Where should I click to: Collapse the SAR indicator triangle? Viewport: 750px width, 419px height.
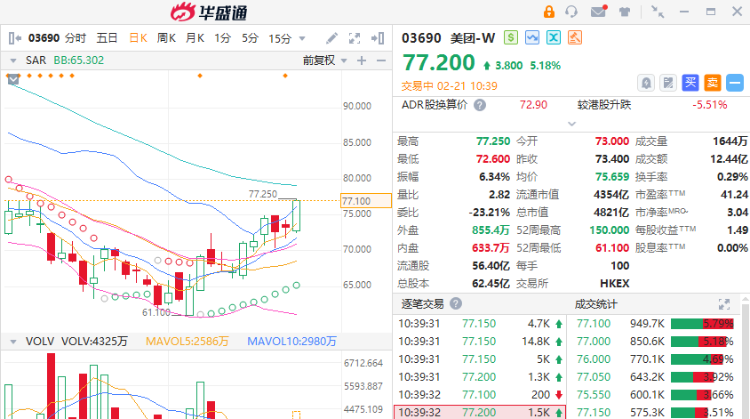(13, 61)
